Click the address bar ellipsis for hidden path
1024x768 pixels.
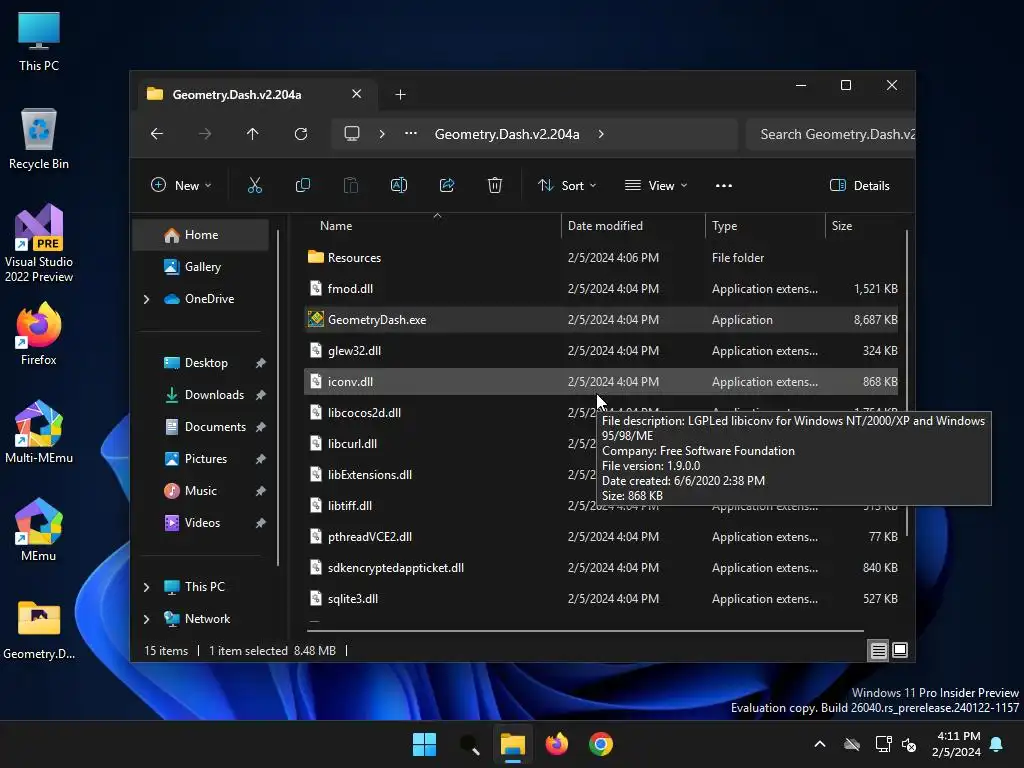click(x=411, y=133)
